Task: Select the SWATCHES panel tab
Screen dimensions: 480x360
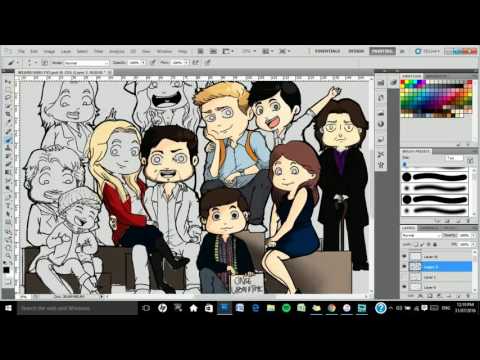Action: pos(411,76)
